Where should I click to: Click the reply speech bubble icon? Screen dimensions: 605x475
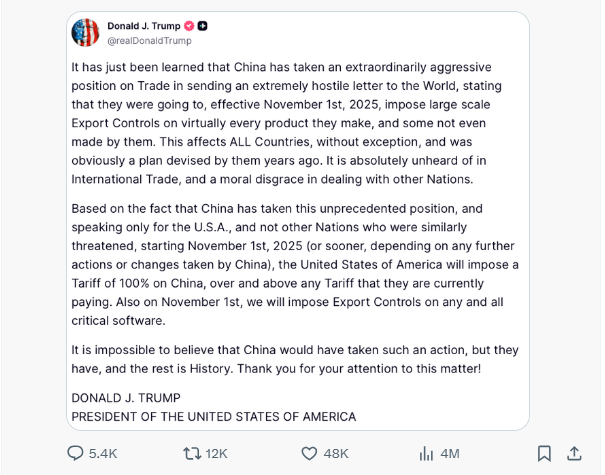(75, 453)
